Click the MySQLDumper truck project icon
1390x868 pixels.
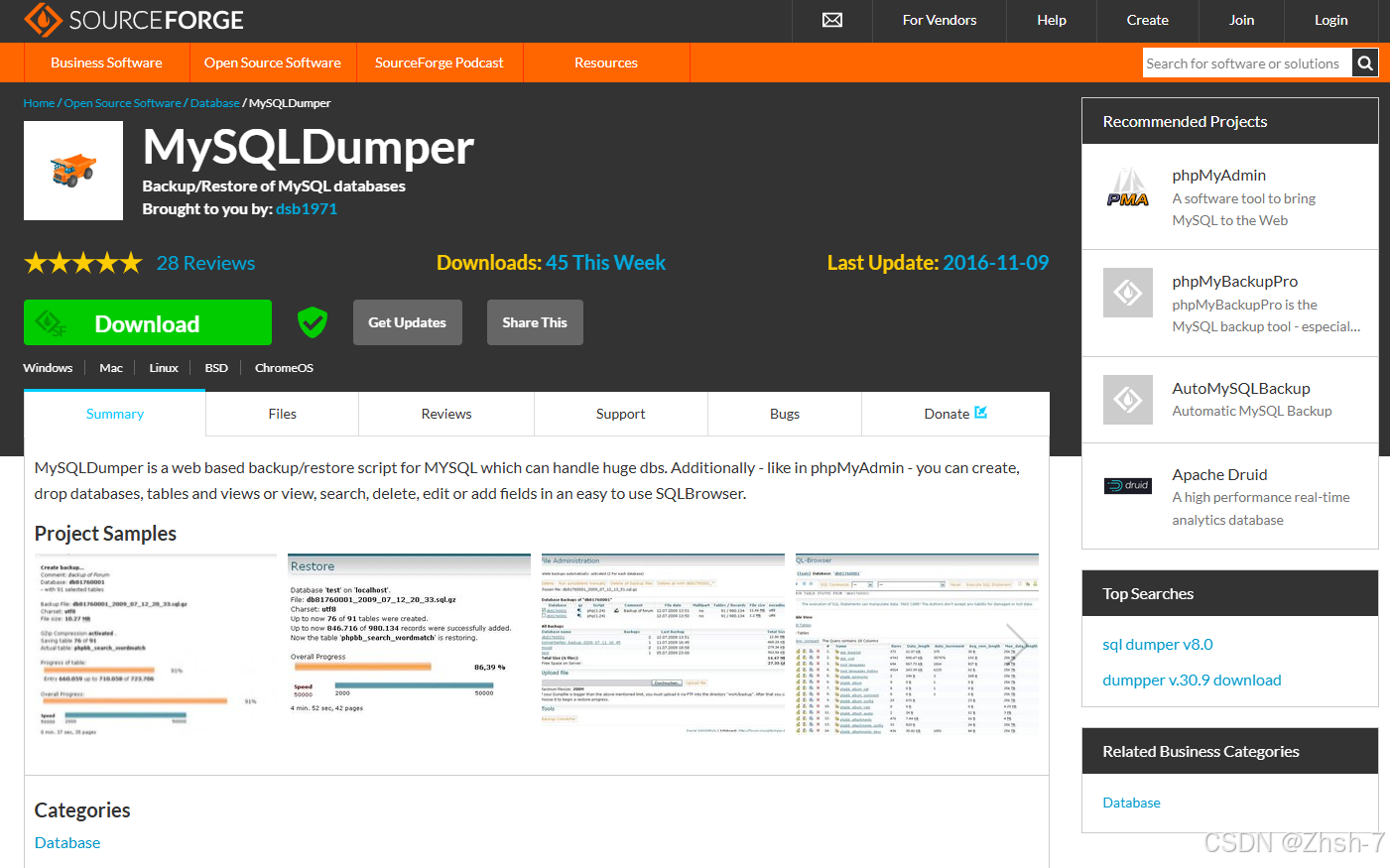pyautogui.click(x=73, y=171)
